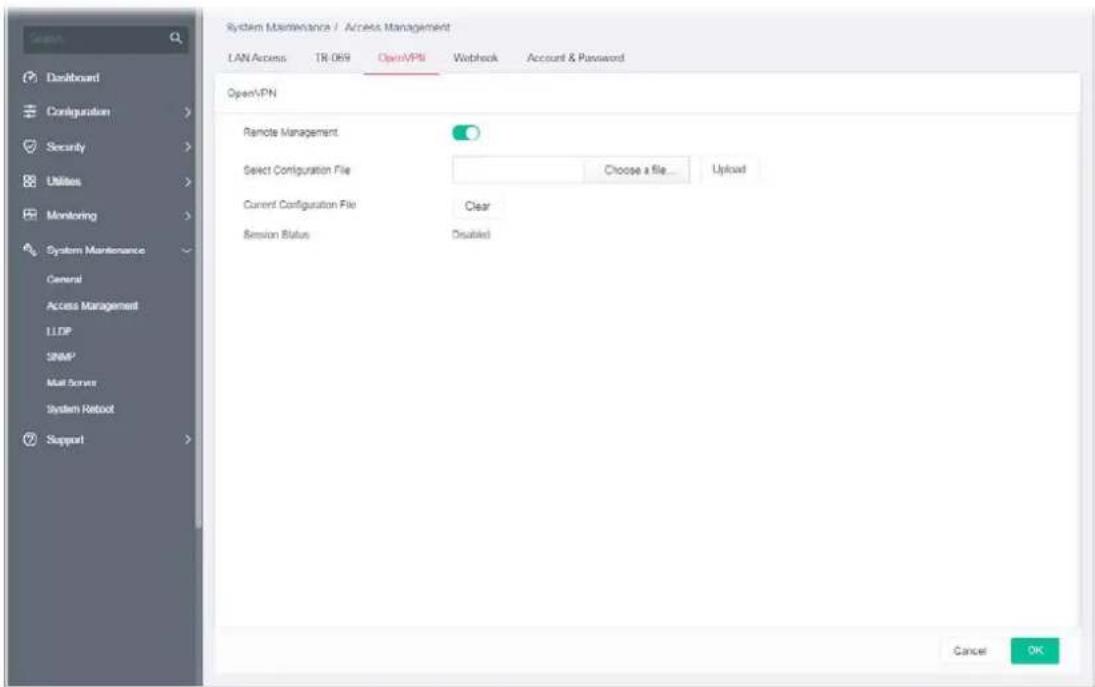Screen dimensions: 1095x687
Task: Click the Utilities grid icon
Action: click(30, 182)
